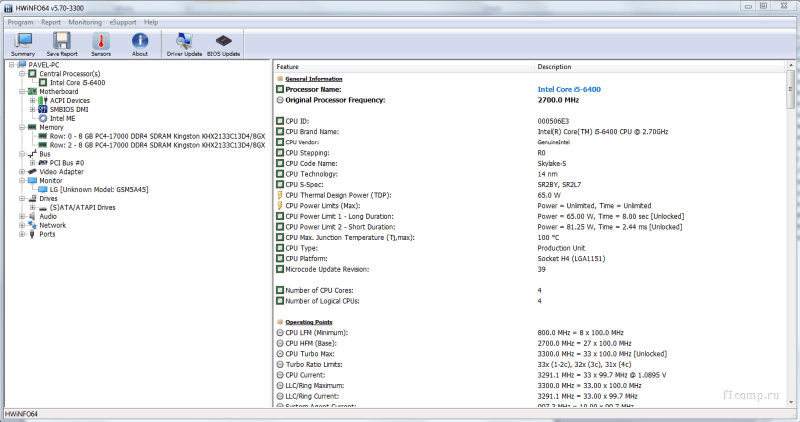Image resolution: width=800 pixels, height=422 pixels.
Task: Click the vertical scrollbar down arrow
Action: coord(792,400)
